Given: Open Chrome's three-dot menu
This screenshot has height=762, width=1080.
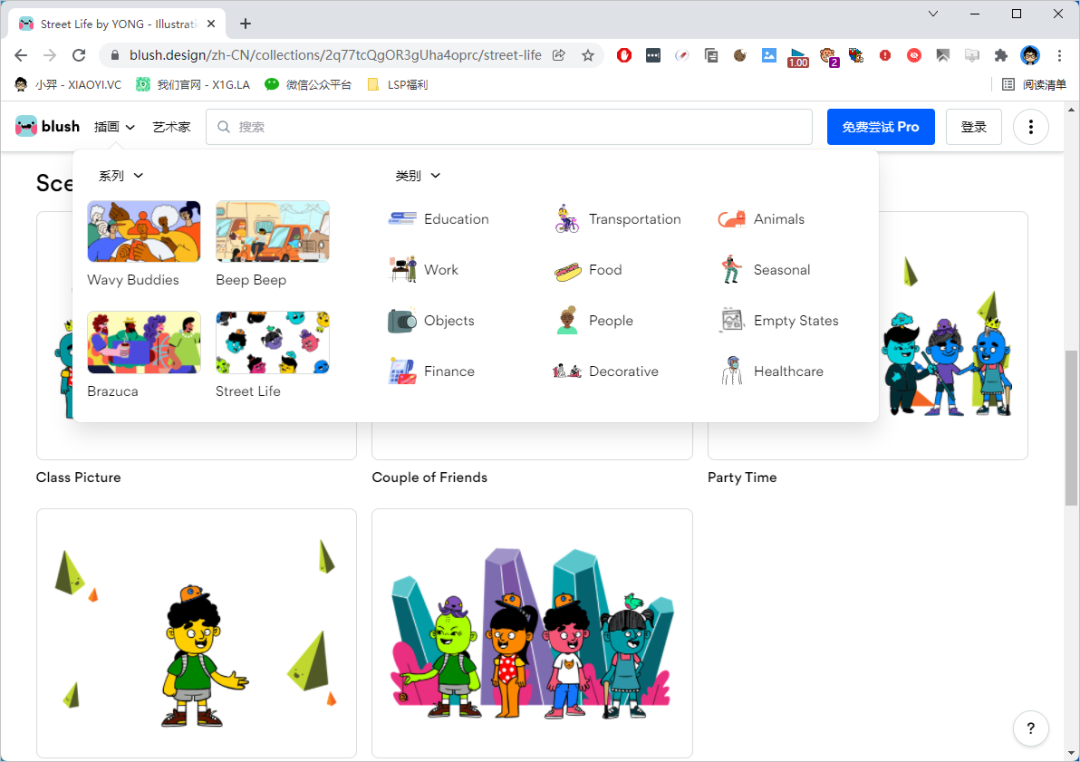Looking at the screenshot, I should click(x=1059, y=55).
